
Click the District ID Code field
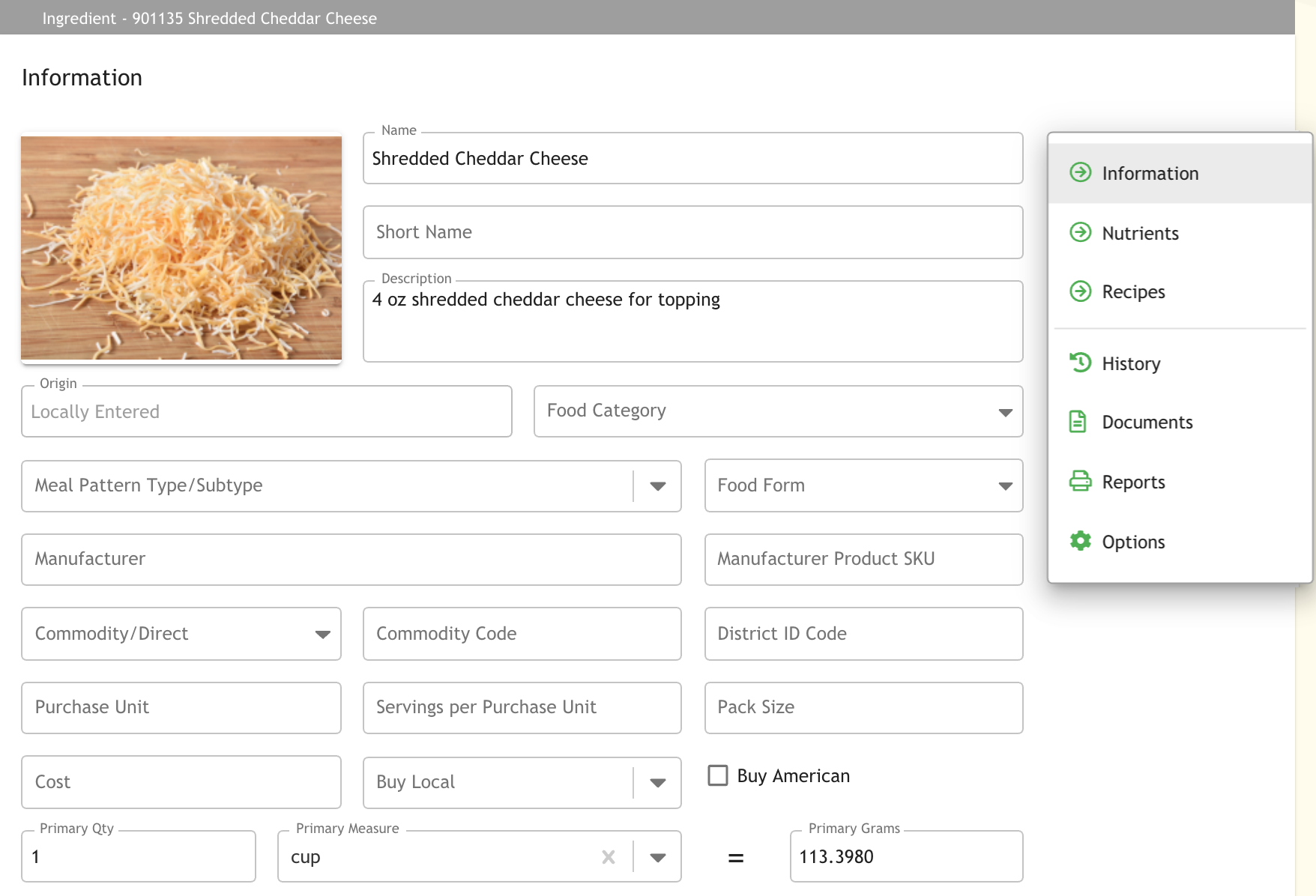click(x=864, y=634)
